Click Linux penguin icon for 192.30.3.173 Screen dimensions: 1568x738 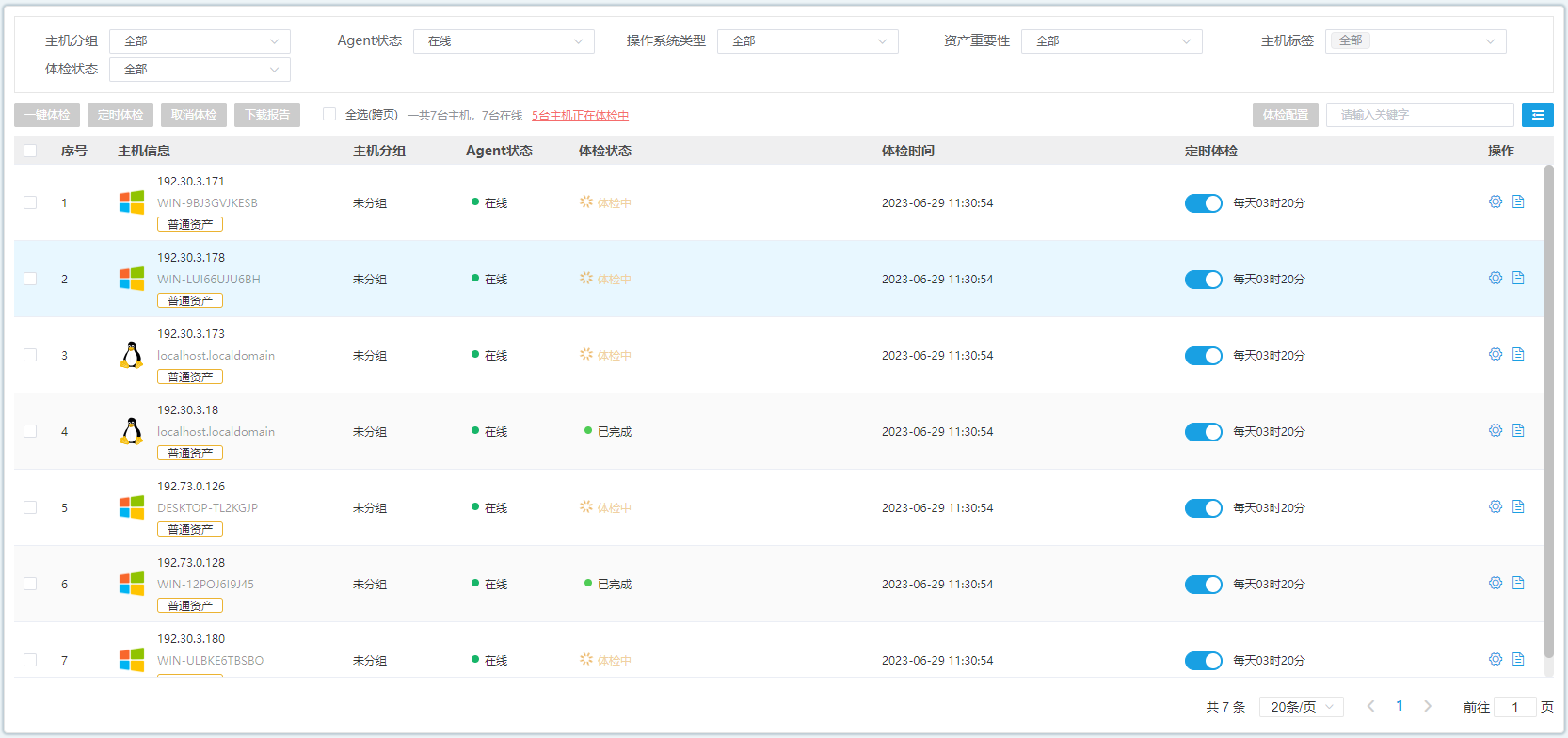132,355
